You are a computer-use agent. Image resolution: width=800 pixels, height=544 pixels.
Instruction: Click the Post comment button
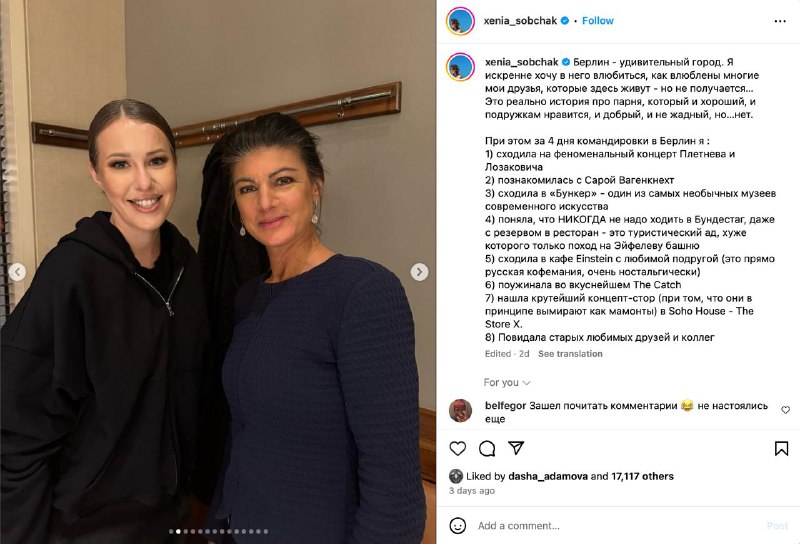point(778,526)
